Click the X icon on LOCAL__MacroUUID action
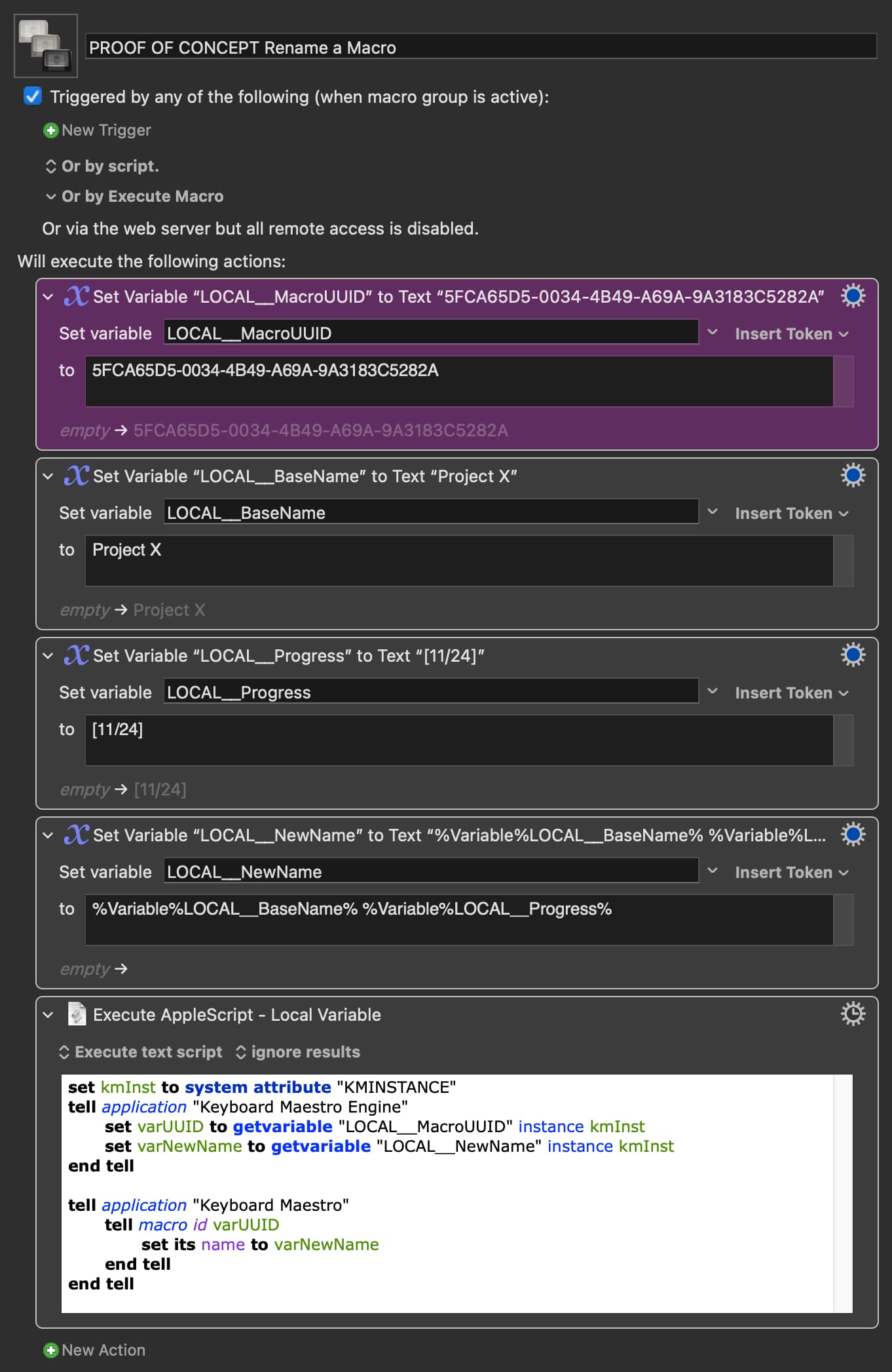Screen dimensions: 892x1372 (x=77, y=296)
